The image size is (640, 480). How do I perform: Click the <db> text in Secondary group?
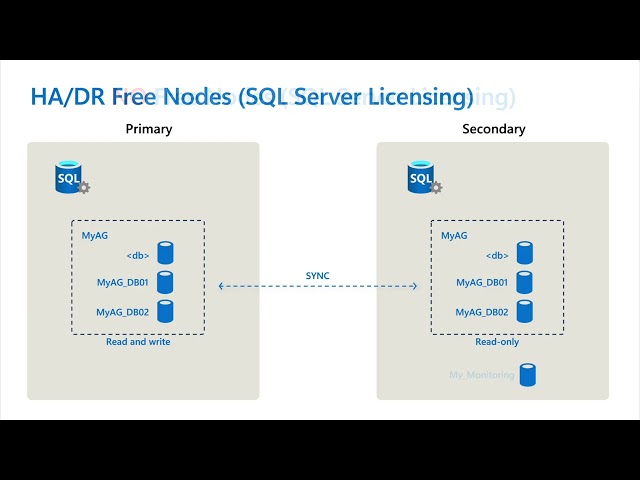point(497,256)
